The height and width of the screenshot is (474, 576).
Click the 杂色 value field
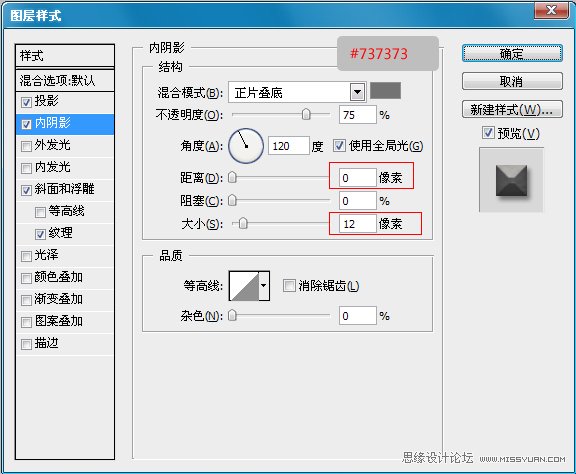tap(358, 316)
